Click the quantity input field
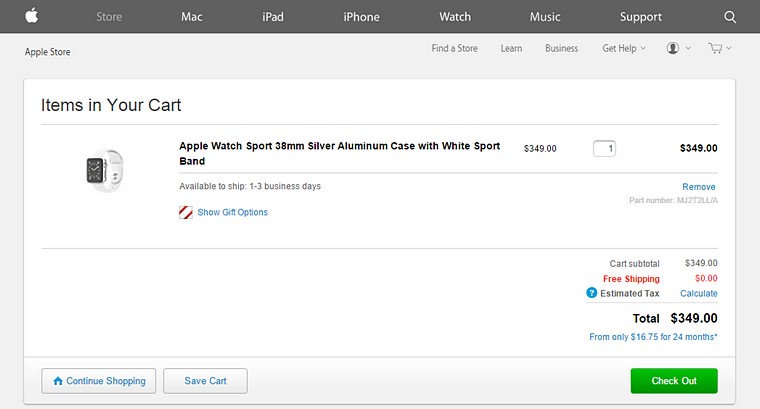The height and width of the screenshot is (409, 760). (x=604, y=149)
